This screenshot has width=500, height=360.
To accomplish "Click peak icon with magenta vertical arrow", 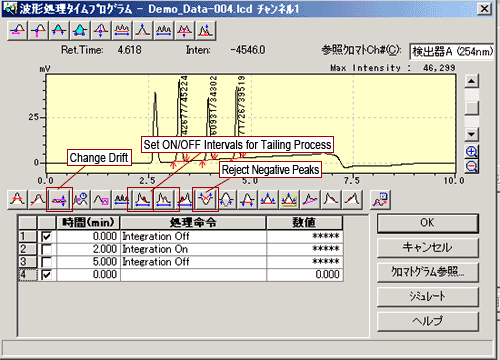I will click(x=38, y=31).
